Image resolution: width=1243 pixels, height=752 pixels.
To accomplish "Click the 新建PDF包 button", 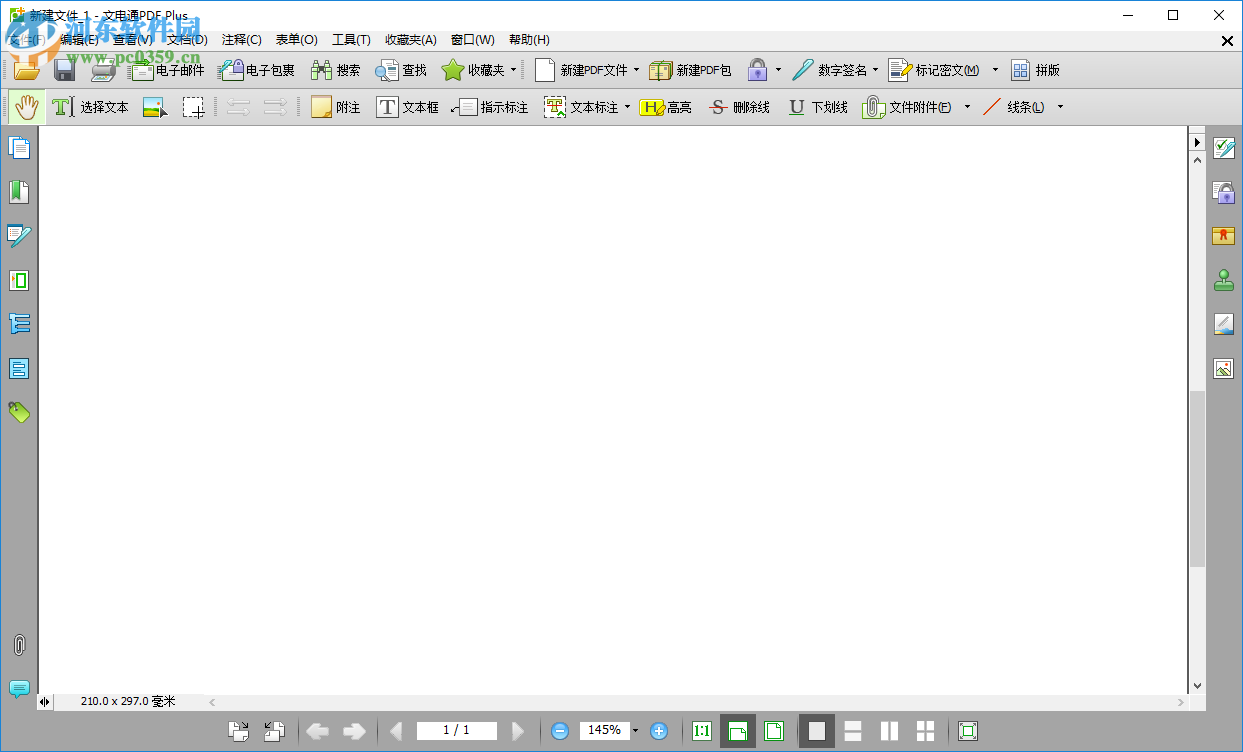I will [691, 70].
